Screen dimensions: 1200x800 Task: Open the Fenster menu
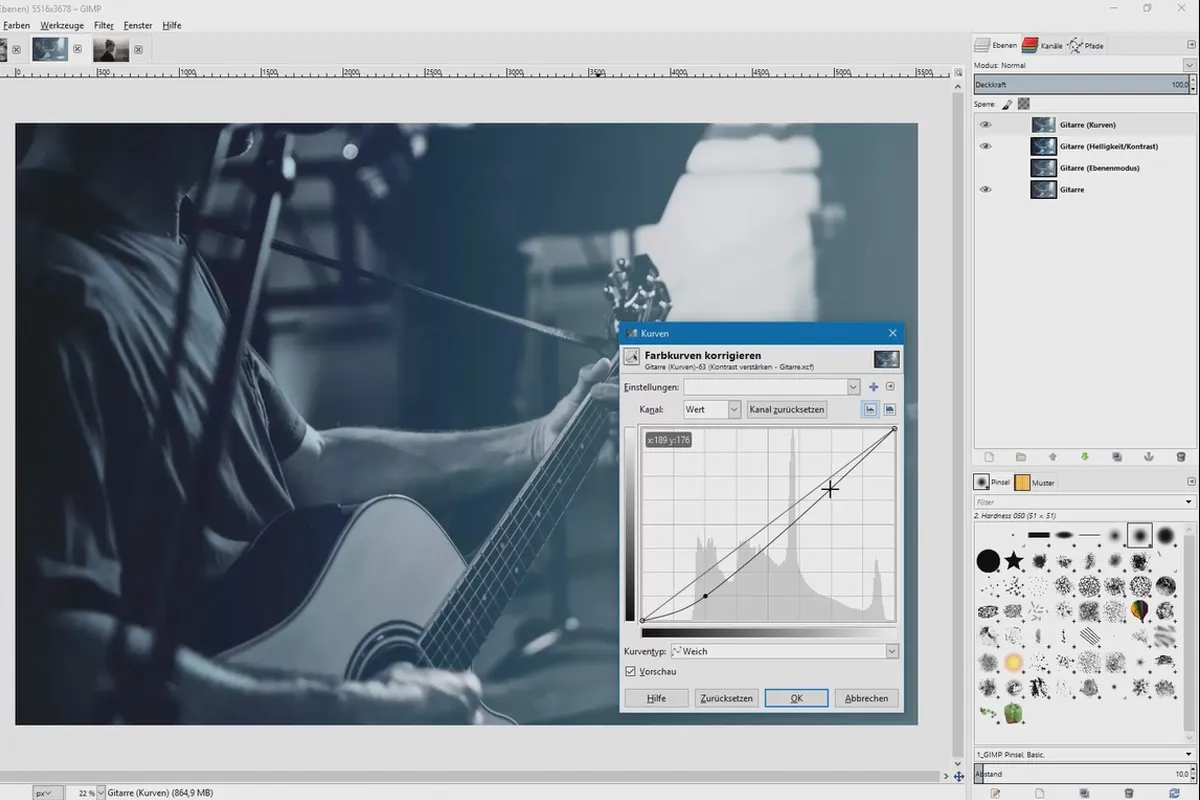point(138,25)
